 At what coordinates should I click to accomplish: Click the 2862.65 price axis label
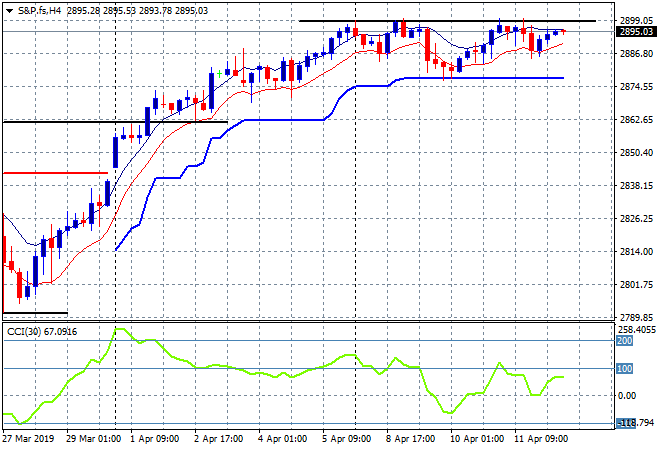[x=636, y=120]
